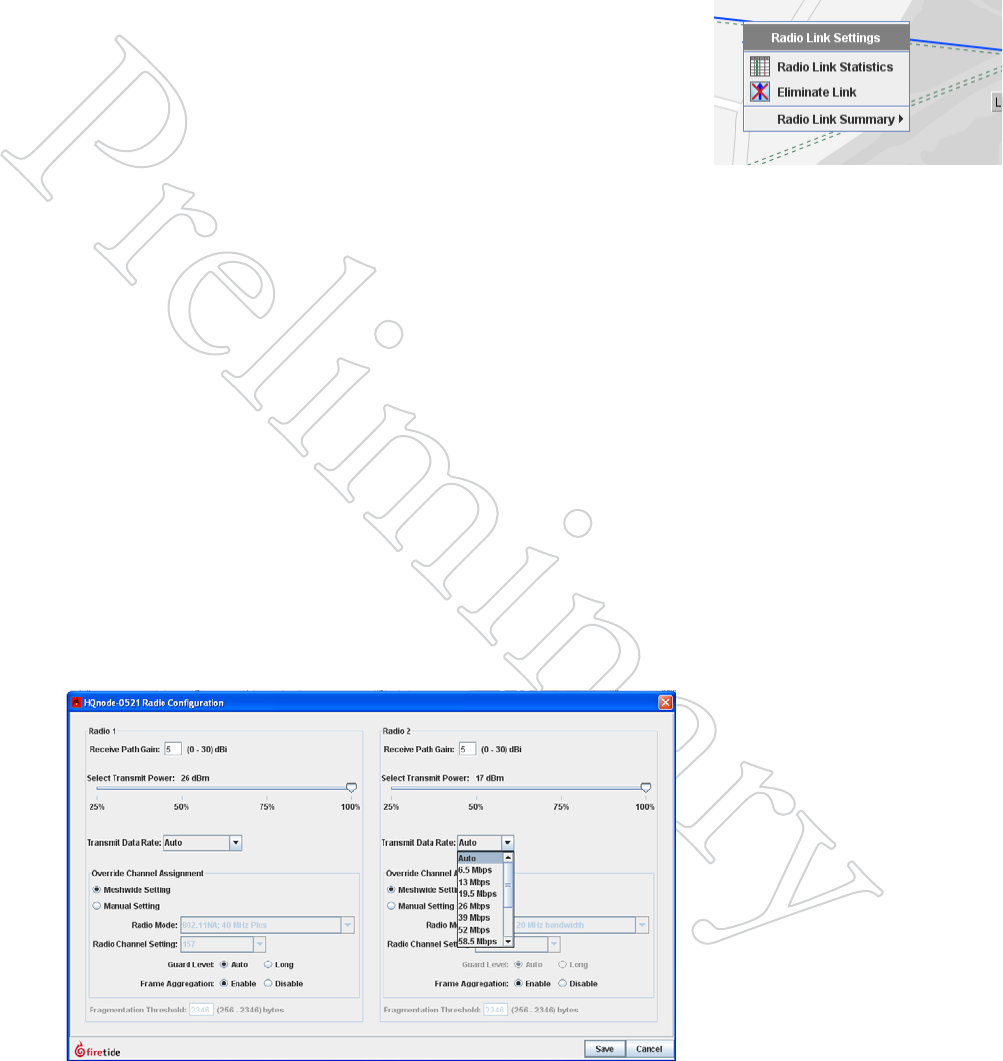Viewport: 1003px width, 1061px height.
Task: Open Radio Link Statistics table icon
Action: [x=759, y=66]
